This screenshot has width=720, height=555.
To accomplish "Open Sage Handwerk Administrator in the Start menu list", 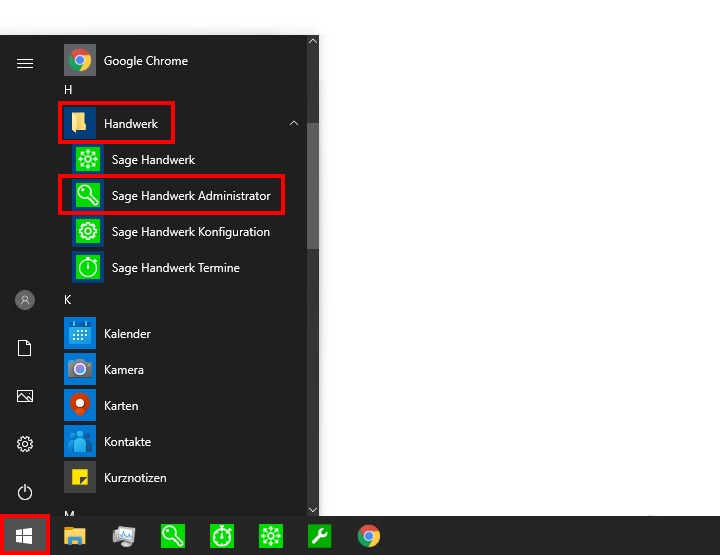I will 190,196.
